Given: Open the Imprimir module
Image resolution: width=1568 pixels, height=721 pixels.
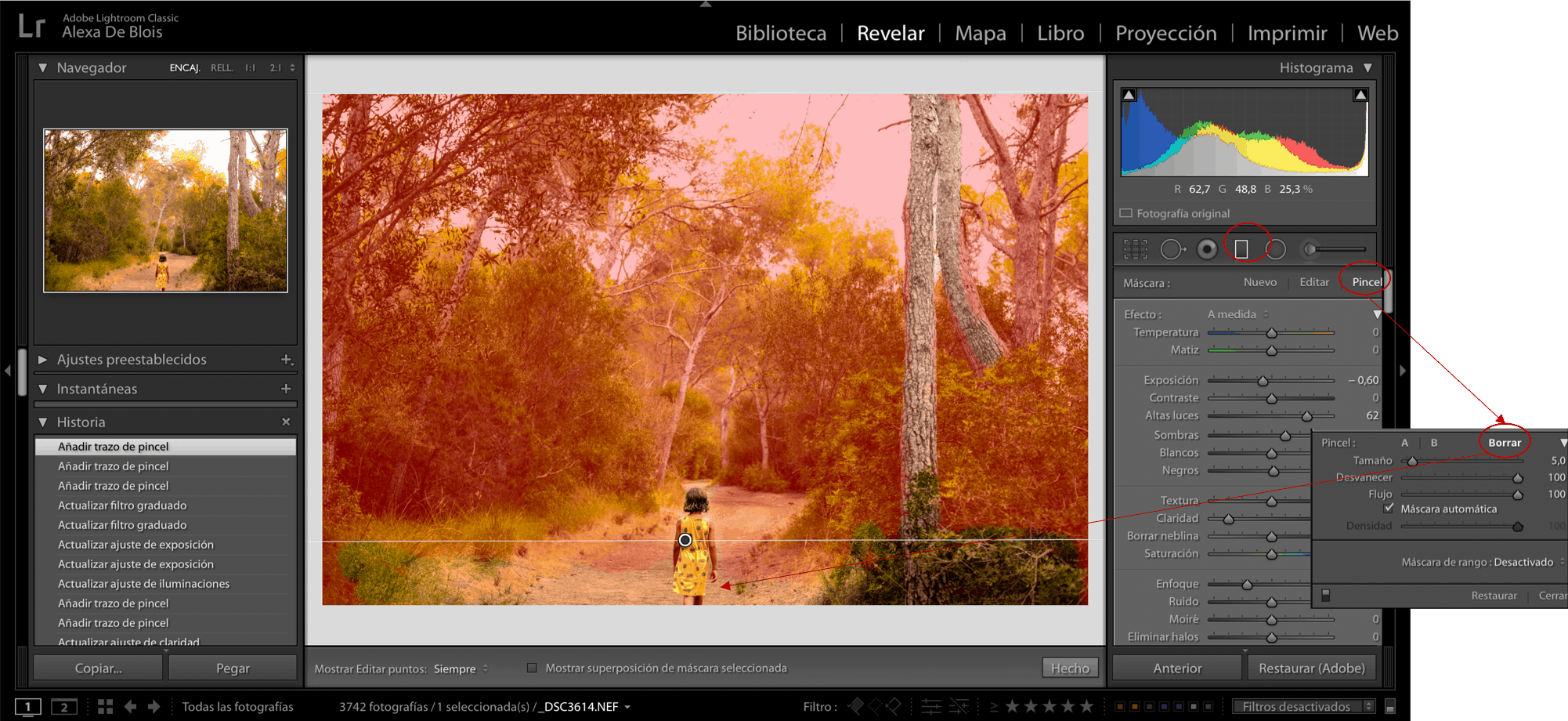Looking at the screenshot, I should tap(1287, 33).
